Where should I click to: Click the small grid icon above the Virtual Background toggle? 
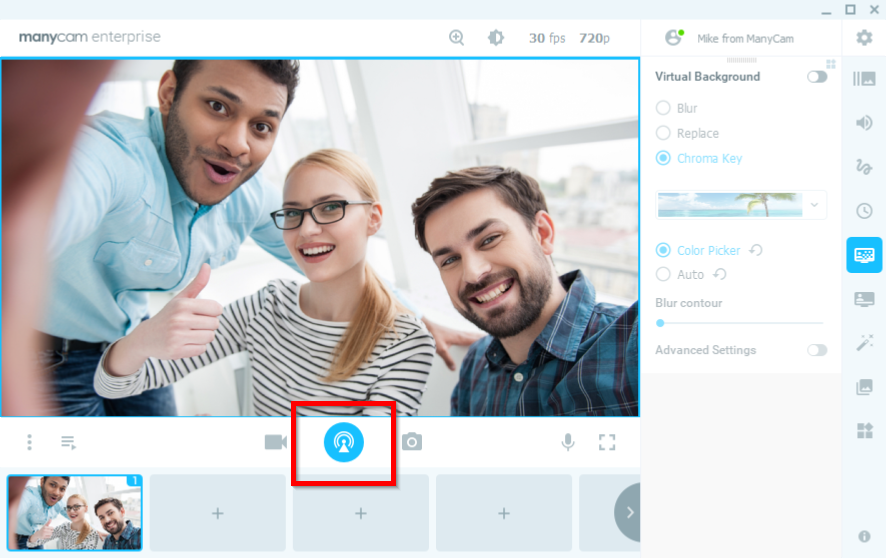(x=831, y=64)
